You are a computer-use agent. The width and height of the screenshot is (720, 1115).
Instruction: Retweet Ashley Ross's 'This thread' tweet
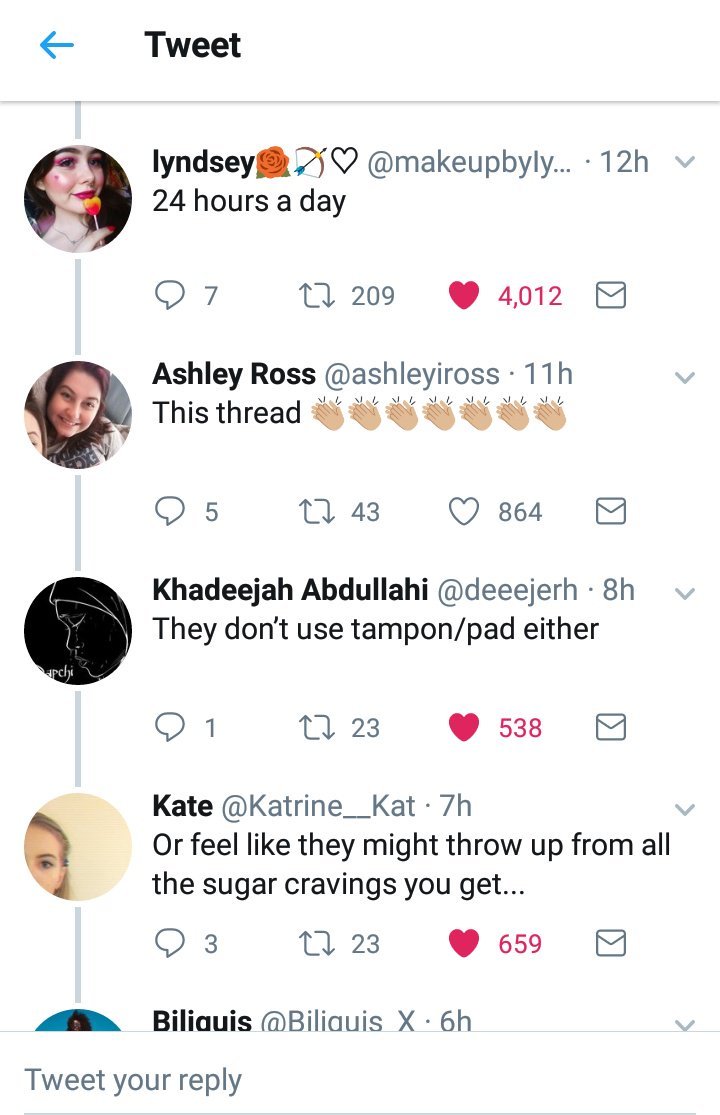[x=315, y=512]
